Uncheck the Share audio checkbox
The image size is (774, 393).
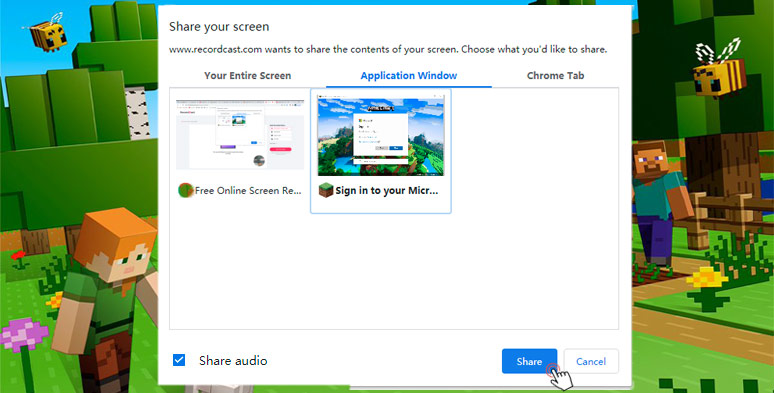coord(179,360)
